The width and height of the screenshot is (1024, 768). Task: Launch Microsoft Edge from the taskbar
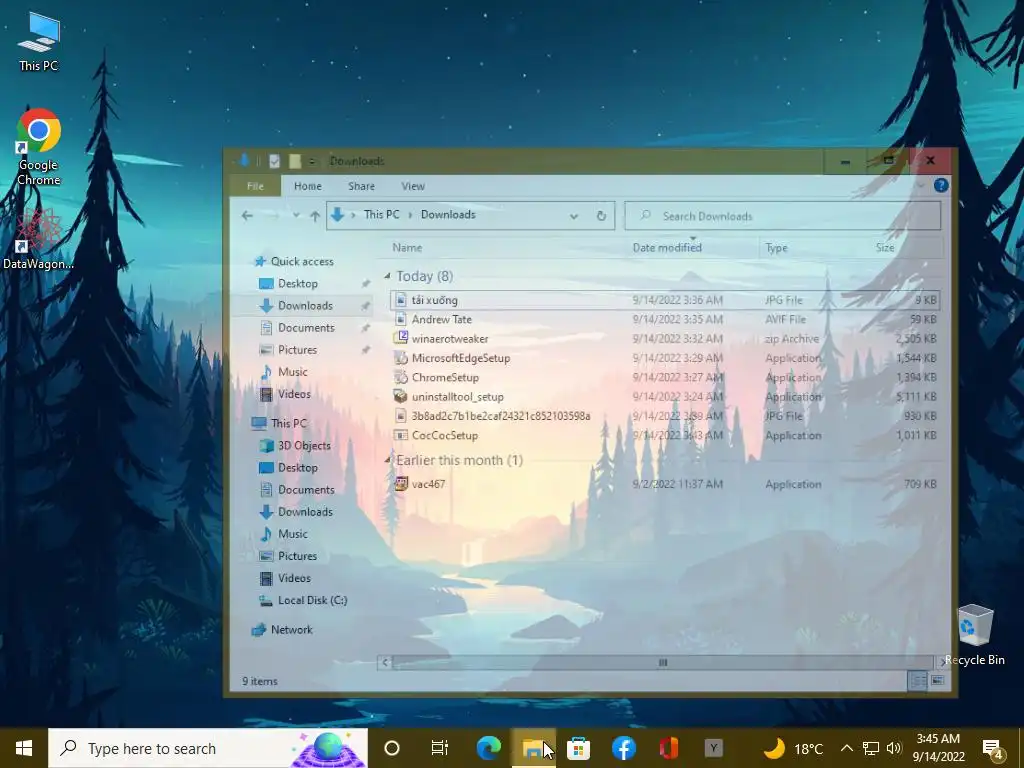point(488,748)
